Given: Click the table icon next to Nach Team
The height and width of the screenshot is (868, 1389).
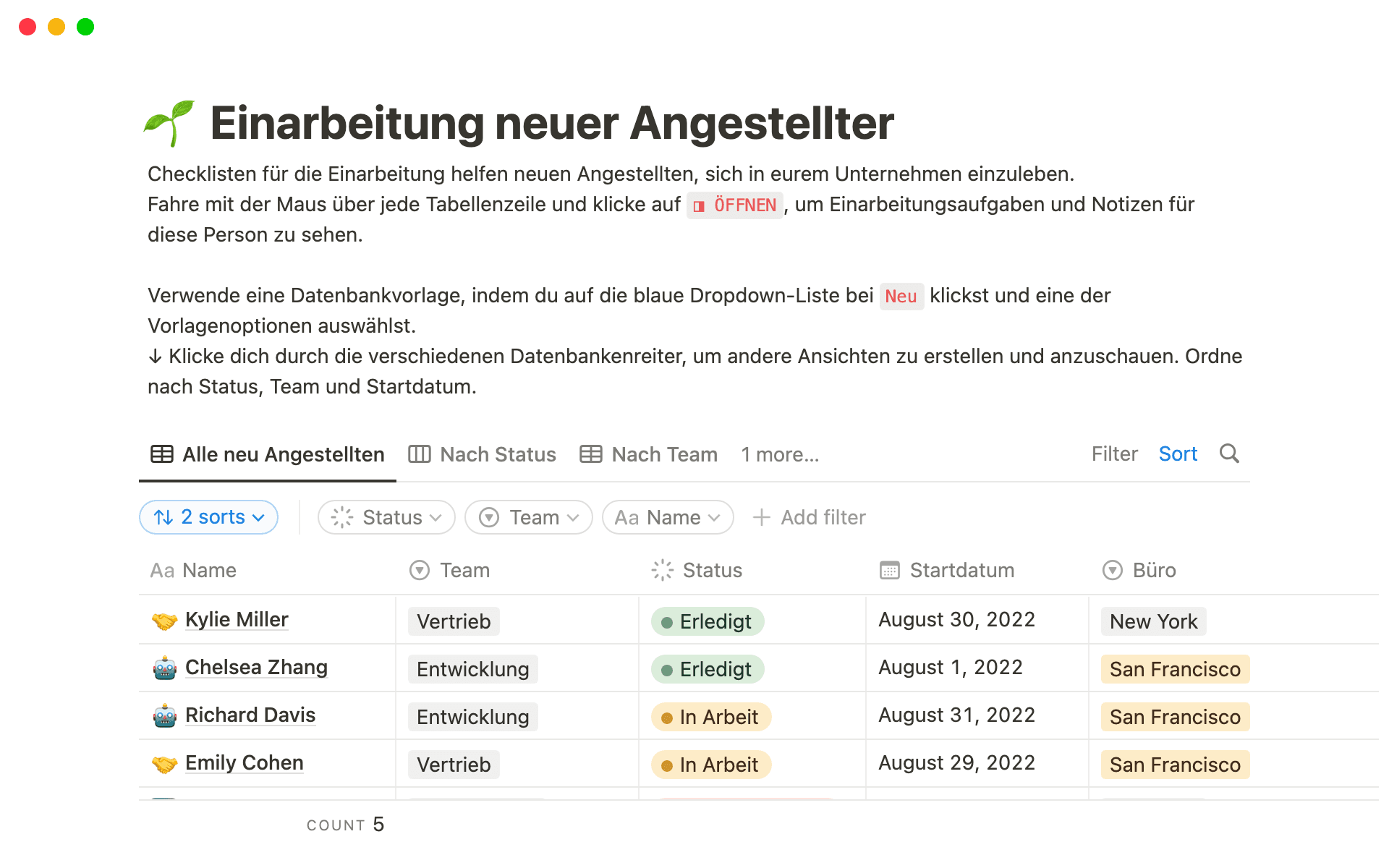Looking at the screenshot, I should coord(591,454).
